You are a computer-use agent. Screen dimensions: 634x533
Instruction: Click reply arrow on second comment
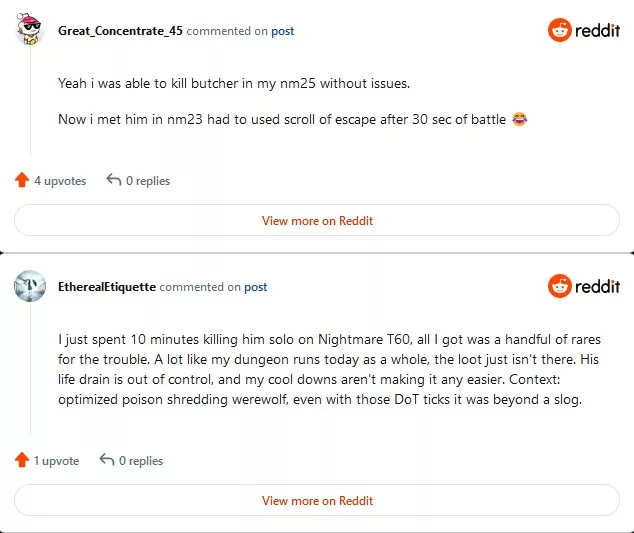pos(107,459)
